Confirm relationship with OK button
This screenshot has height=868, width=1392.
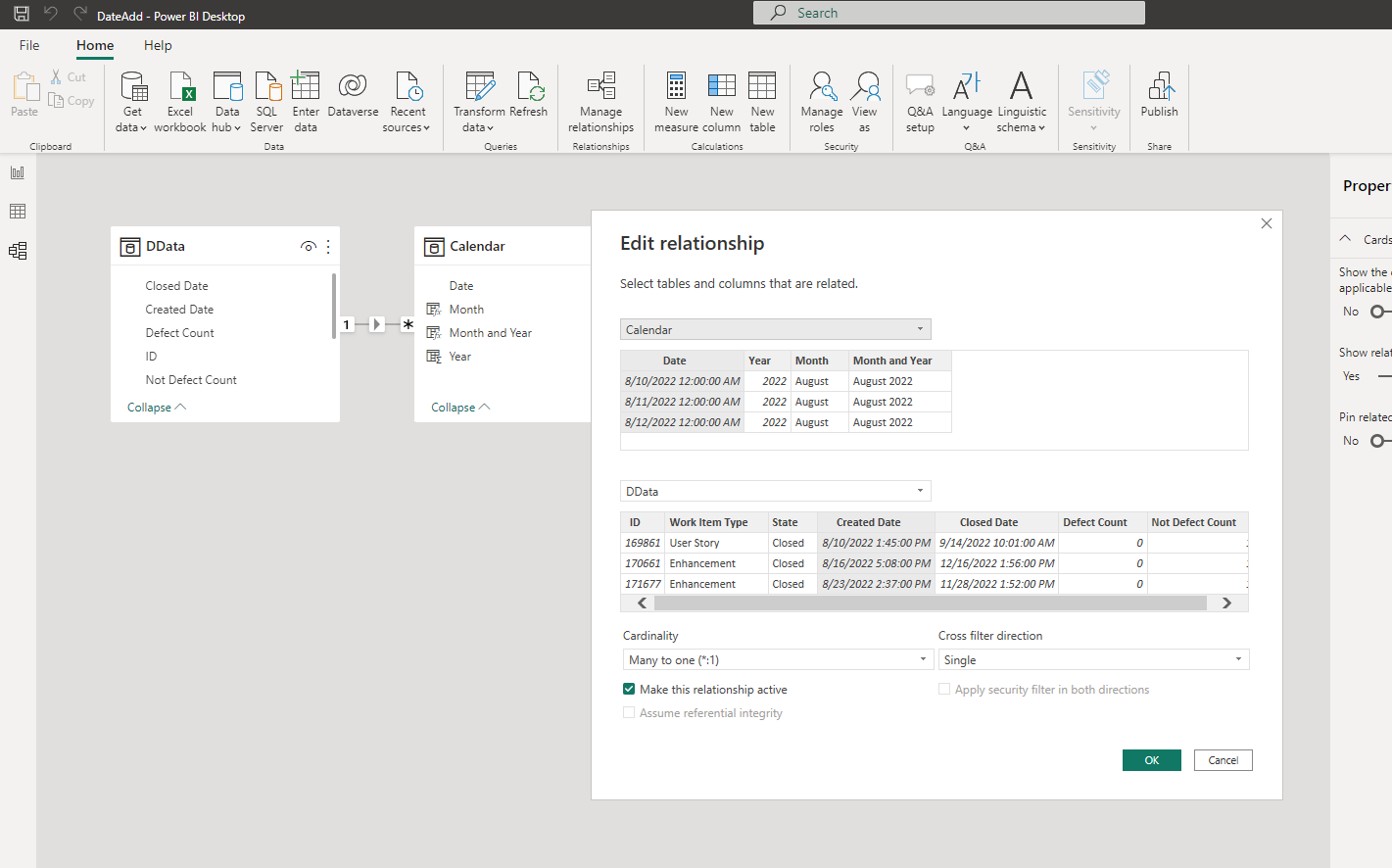point(1152,760)
